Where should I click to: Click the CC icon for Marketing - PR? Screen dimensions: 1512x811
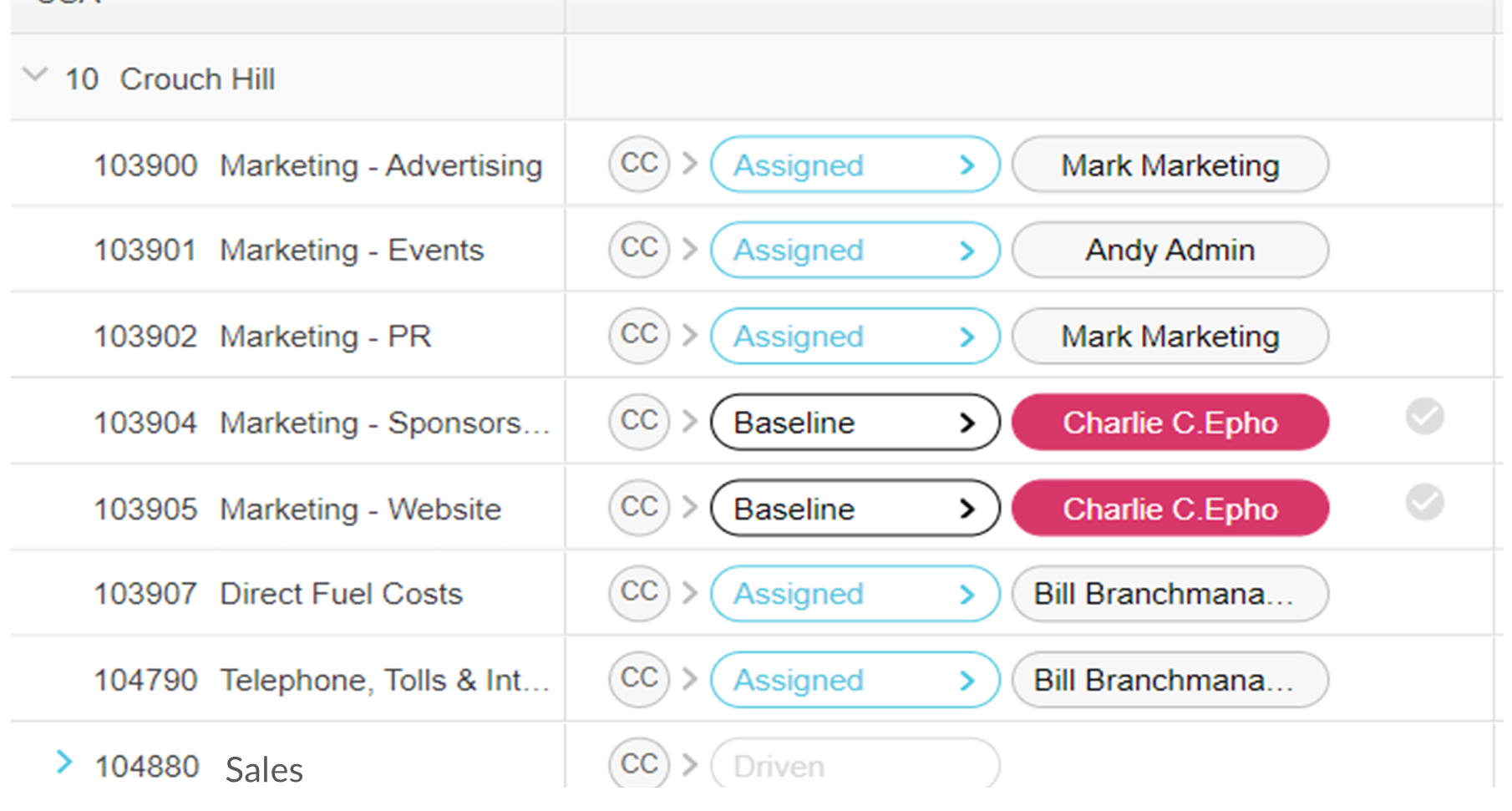tap(639, 336)
